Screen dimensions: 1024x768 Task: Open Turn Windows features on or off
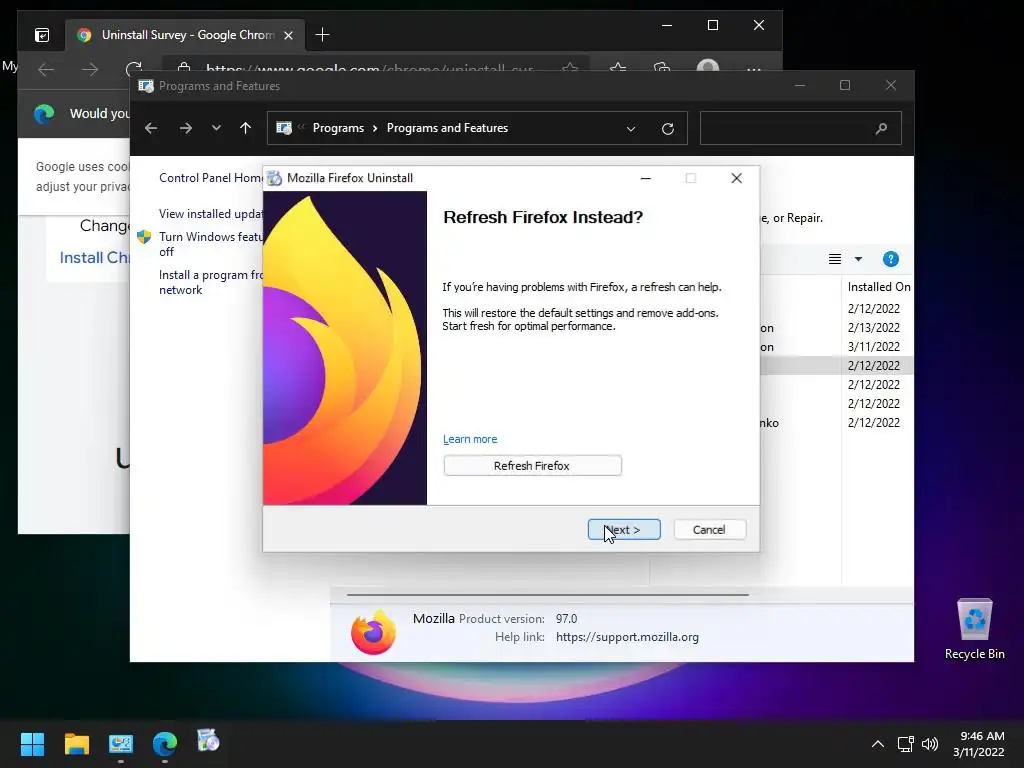[x=210, y=244]
